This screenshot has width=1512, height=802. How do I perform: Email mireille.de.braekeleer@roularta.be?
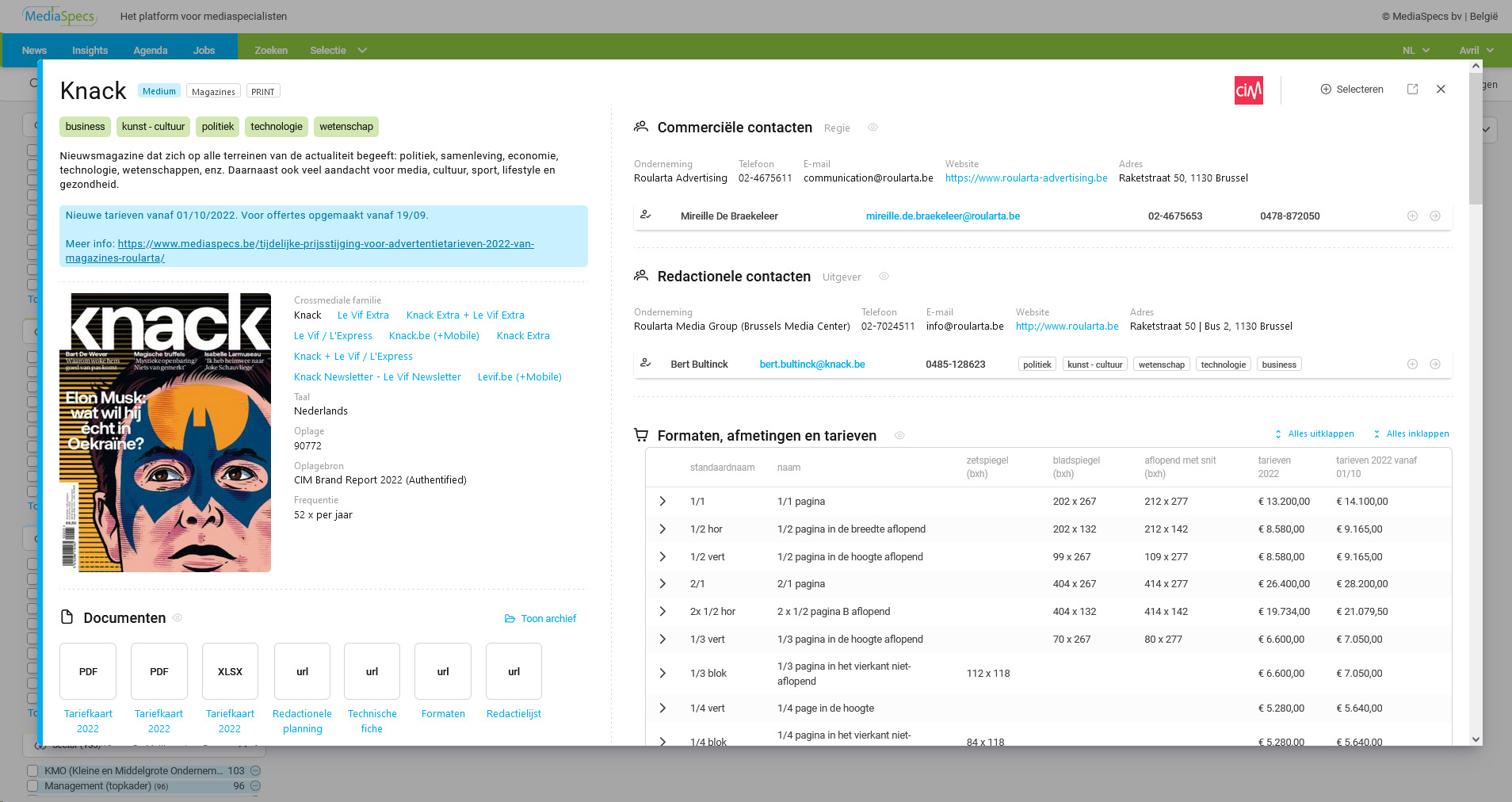pyautogui.click(x=943, y=216)
